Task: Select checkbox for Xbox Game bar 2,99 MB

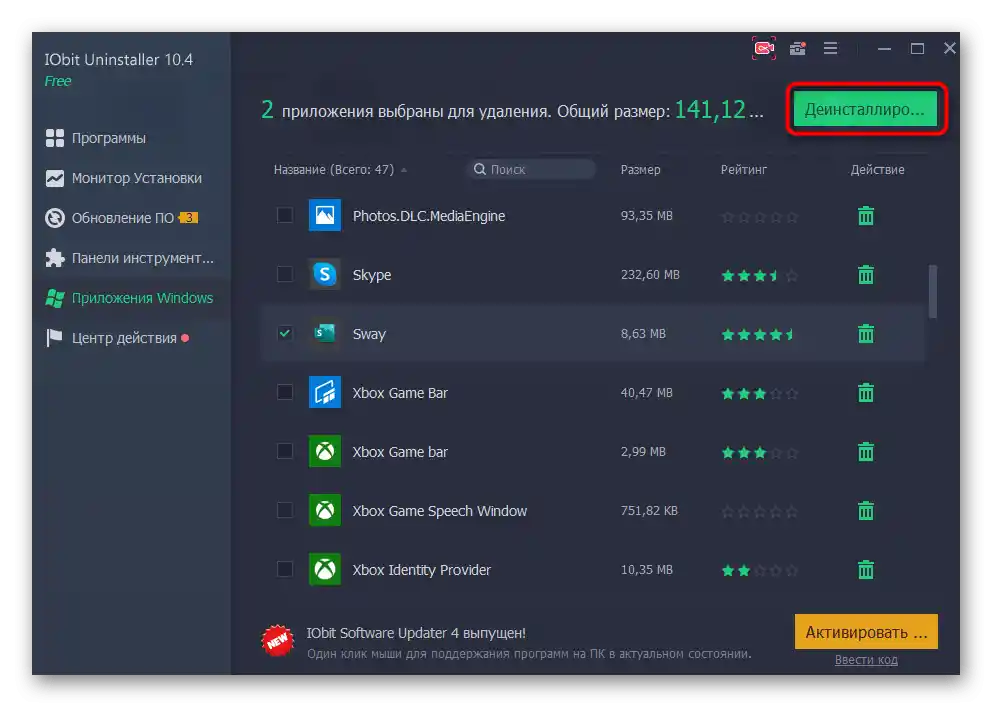Action: [285, 451]
